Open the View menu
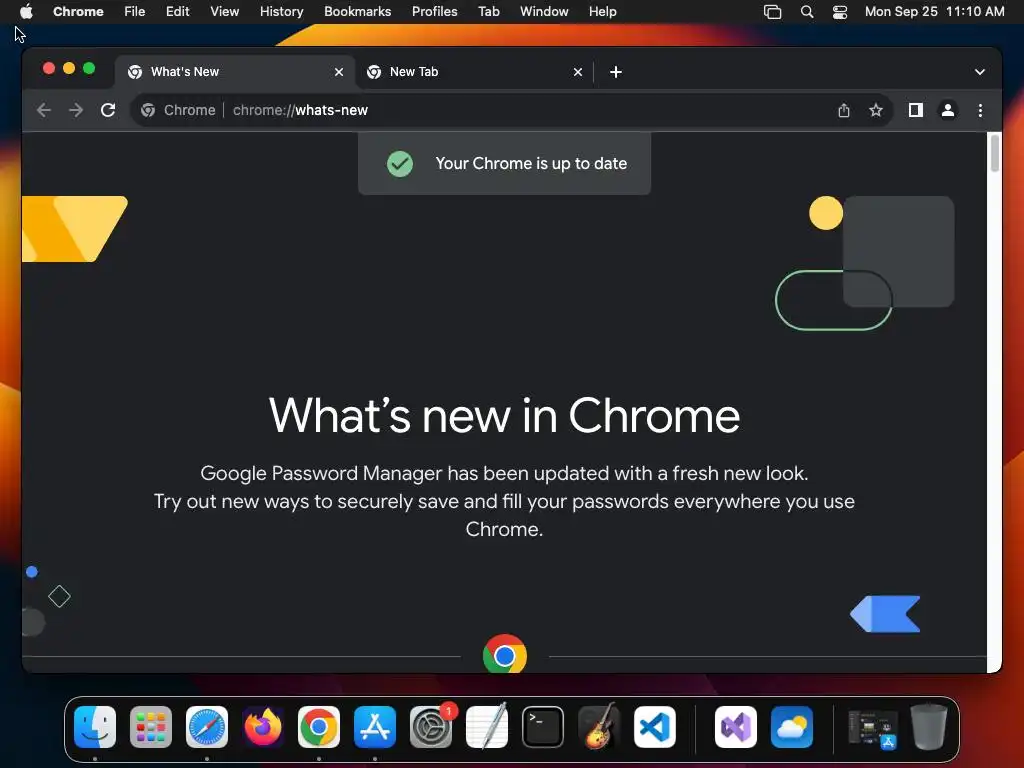Image resolution: width=1024 pixels, height=768 pixels. pyautogui.click(x=225, y=12)
